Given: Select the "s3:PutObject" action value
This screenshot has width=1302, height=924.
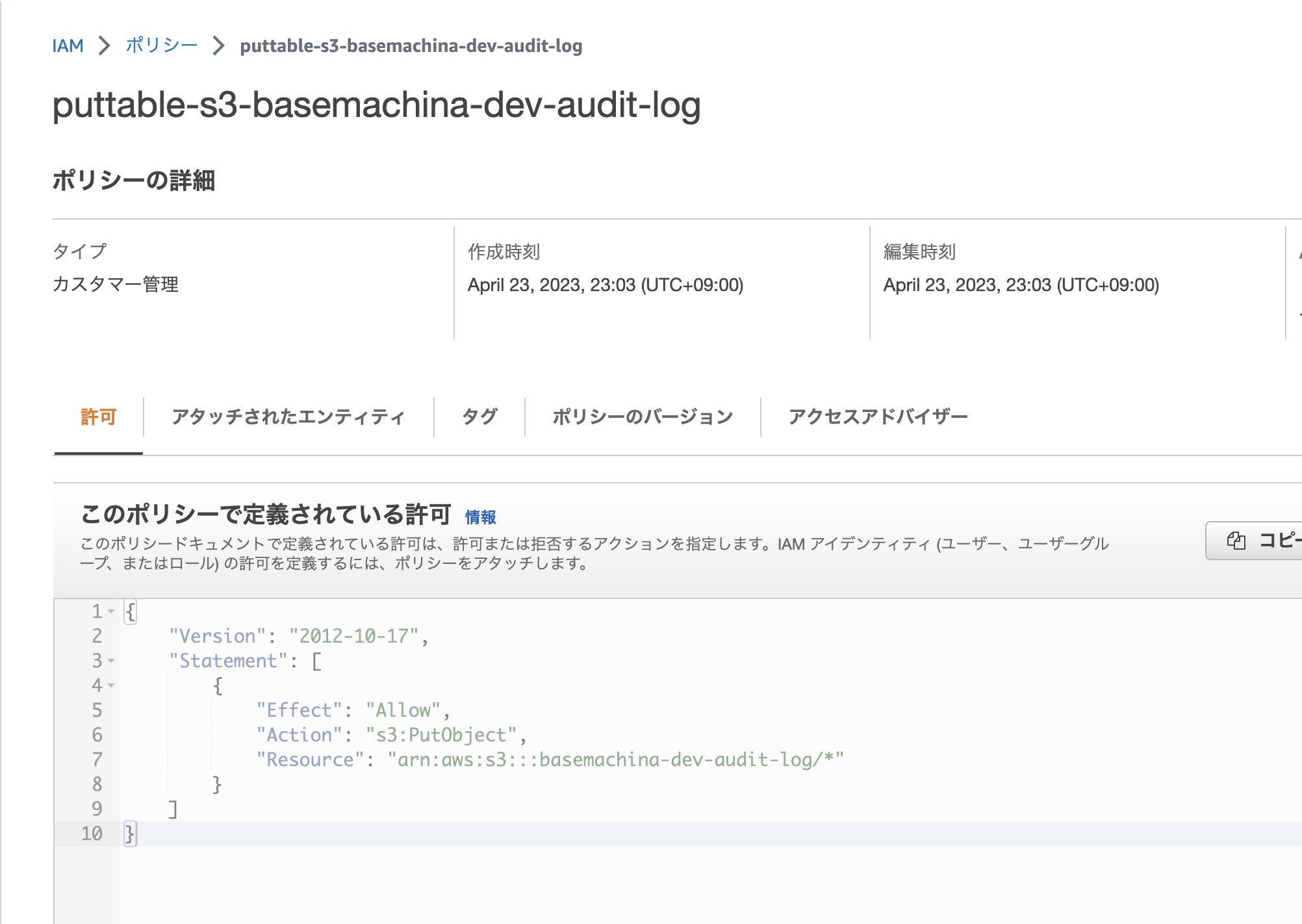Looking at the screenshot, I should pyautogui.click(x=442, y=735).
